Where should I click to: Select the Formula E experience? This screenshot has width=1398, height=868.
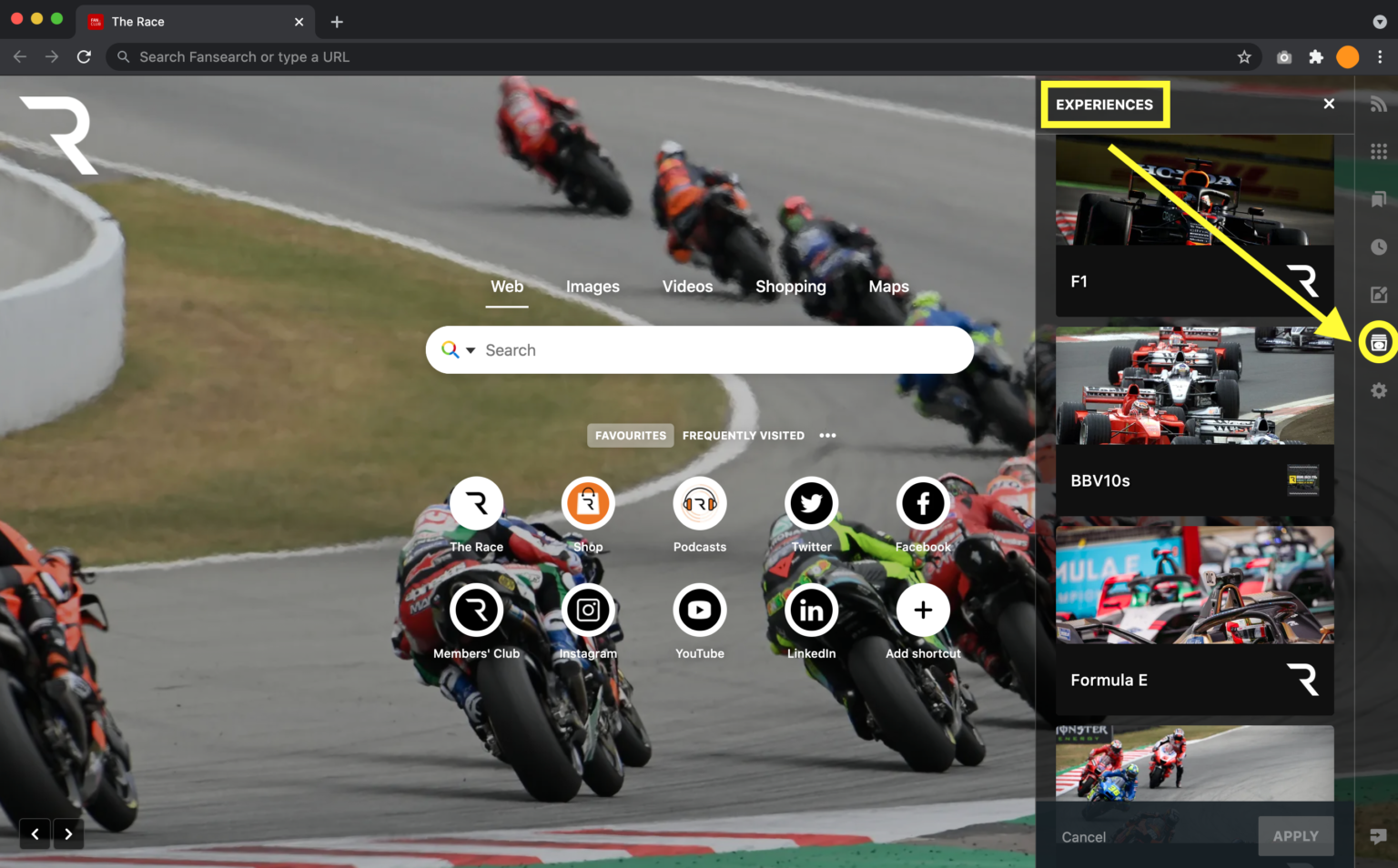pyautogui.click(x=1193, y=619)
